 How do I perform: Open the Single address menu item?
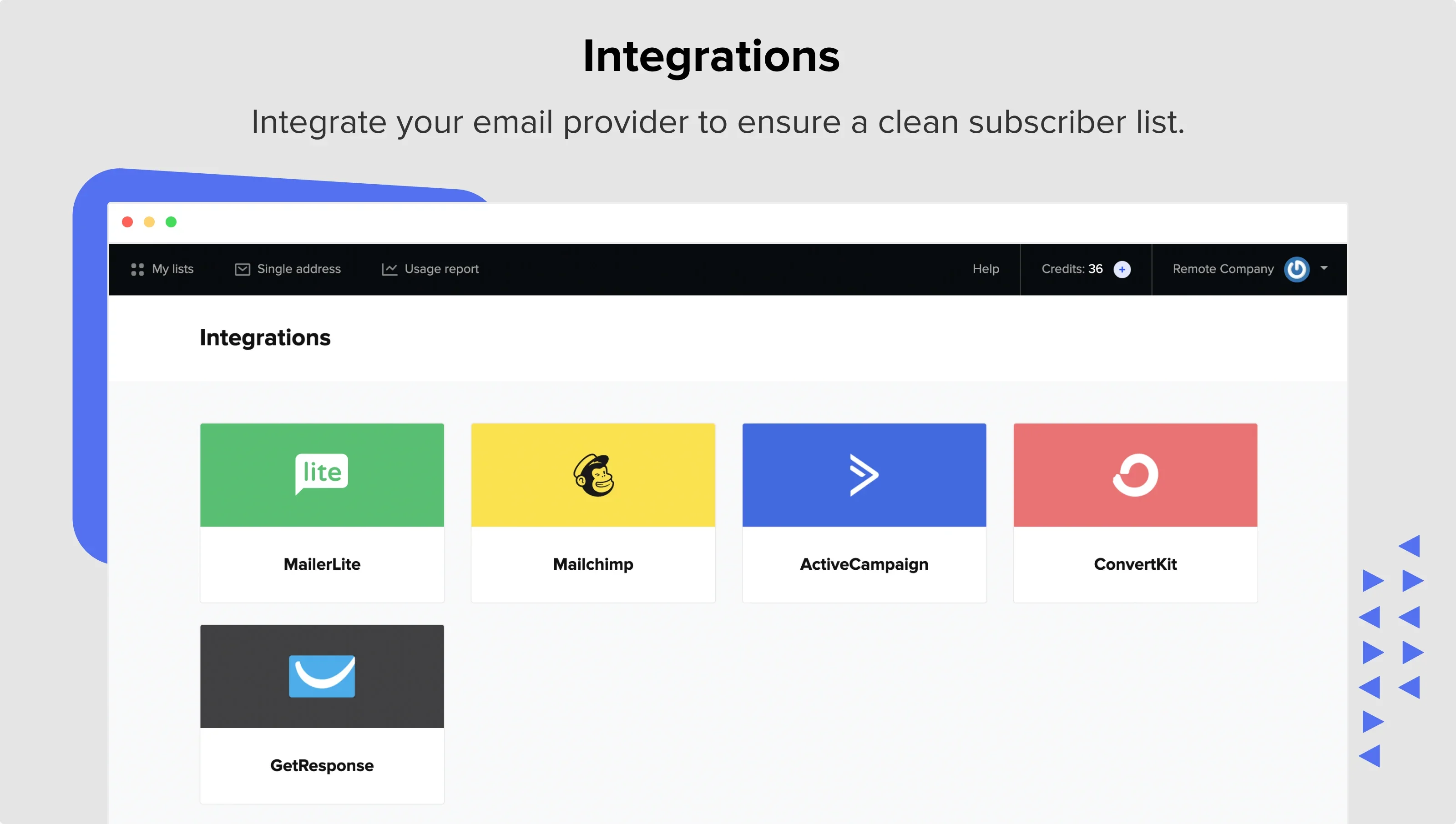299,269
